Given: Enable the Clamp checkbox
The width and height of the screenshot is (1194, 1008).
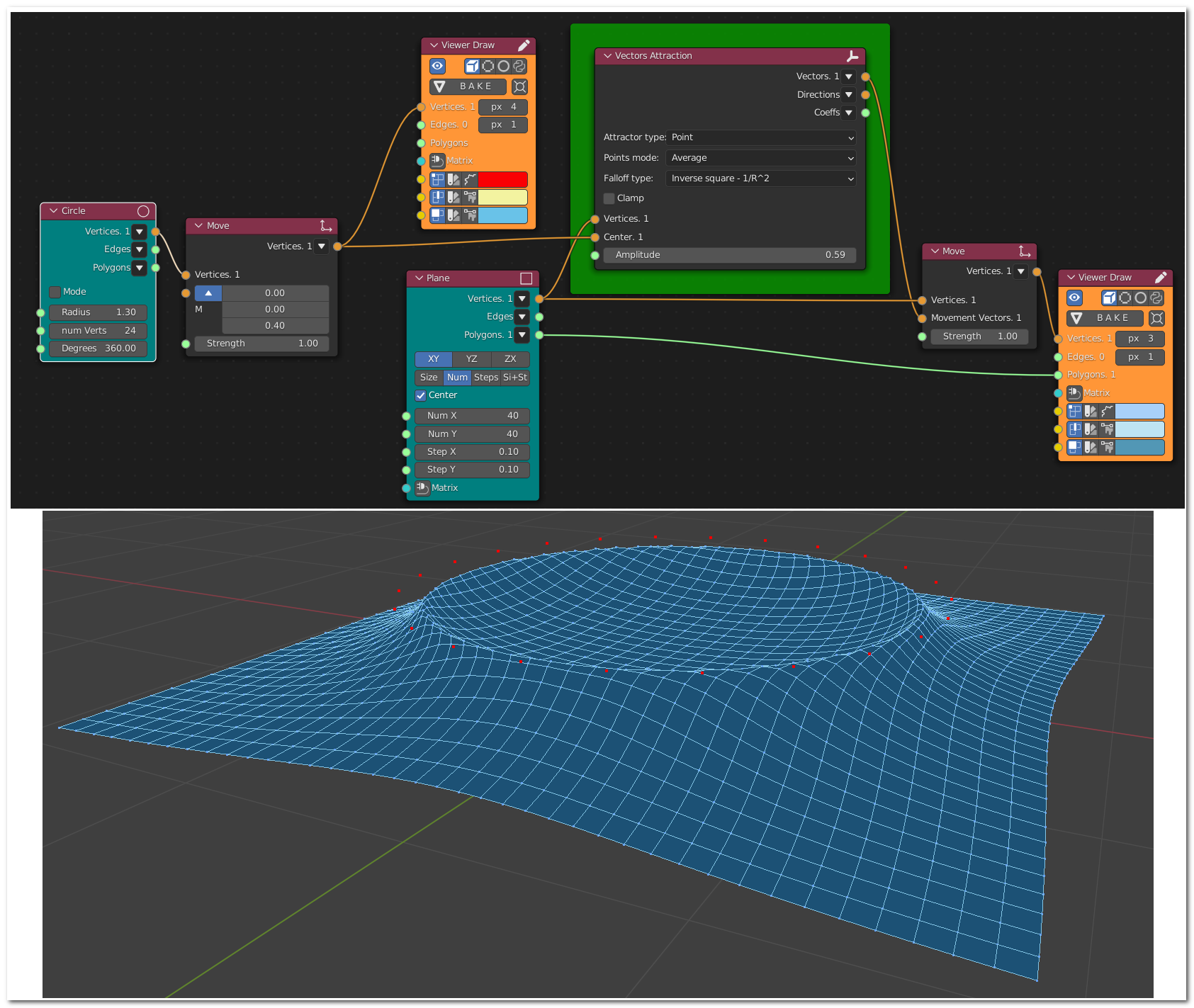Looking at the screenshot, I should pos(609,198).
